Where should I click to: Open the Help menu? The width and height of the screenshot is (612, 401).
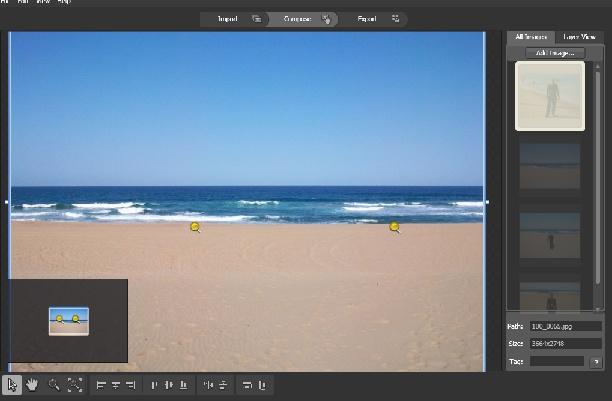click(x=64, y=2)
